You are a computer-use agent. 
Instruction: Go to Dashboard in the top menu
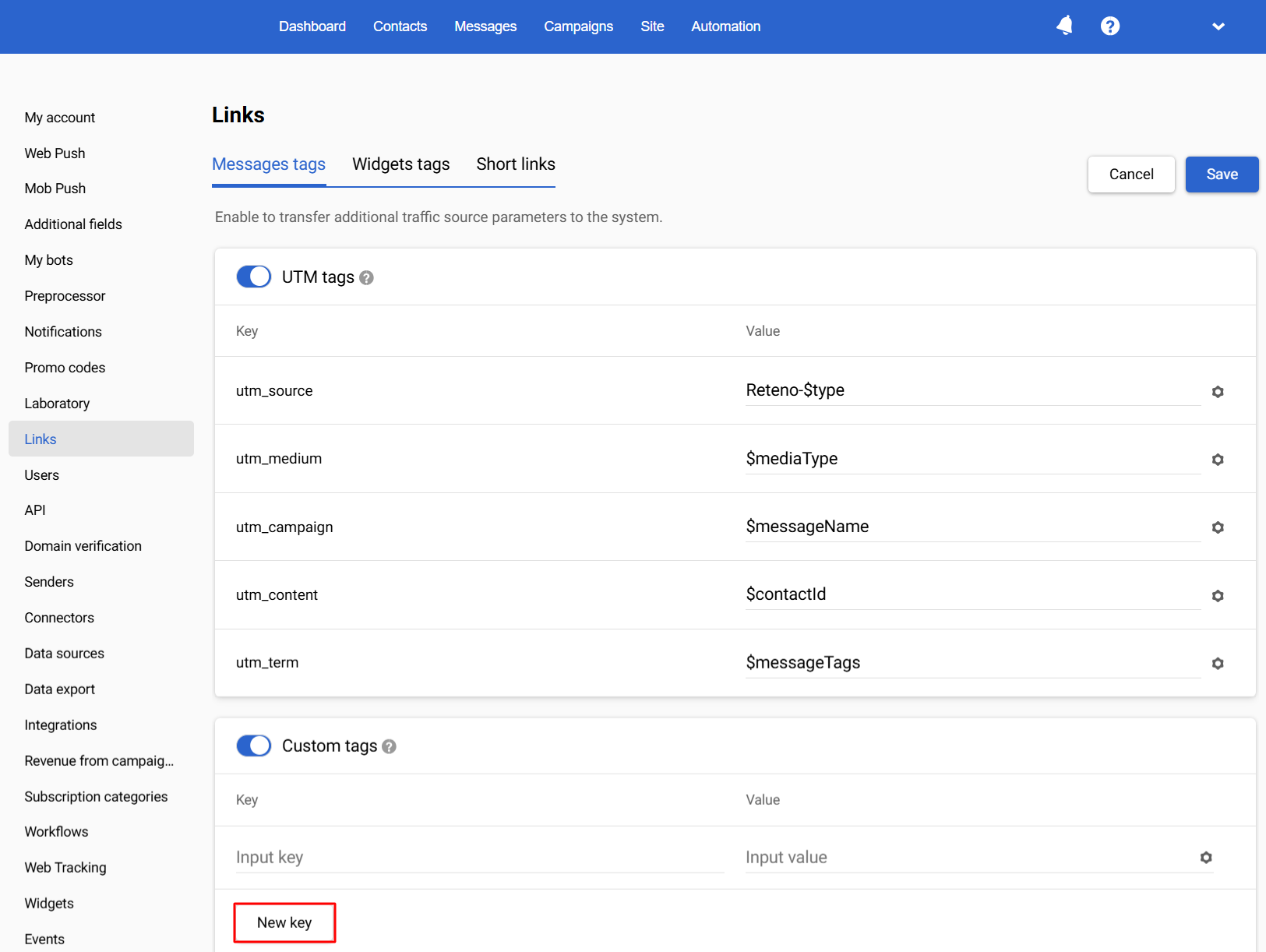pos(312,26)
